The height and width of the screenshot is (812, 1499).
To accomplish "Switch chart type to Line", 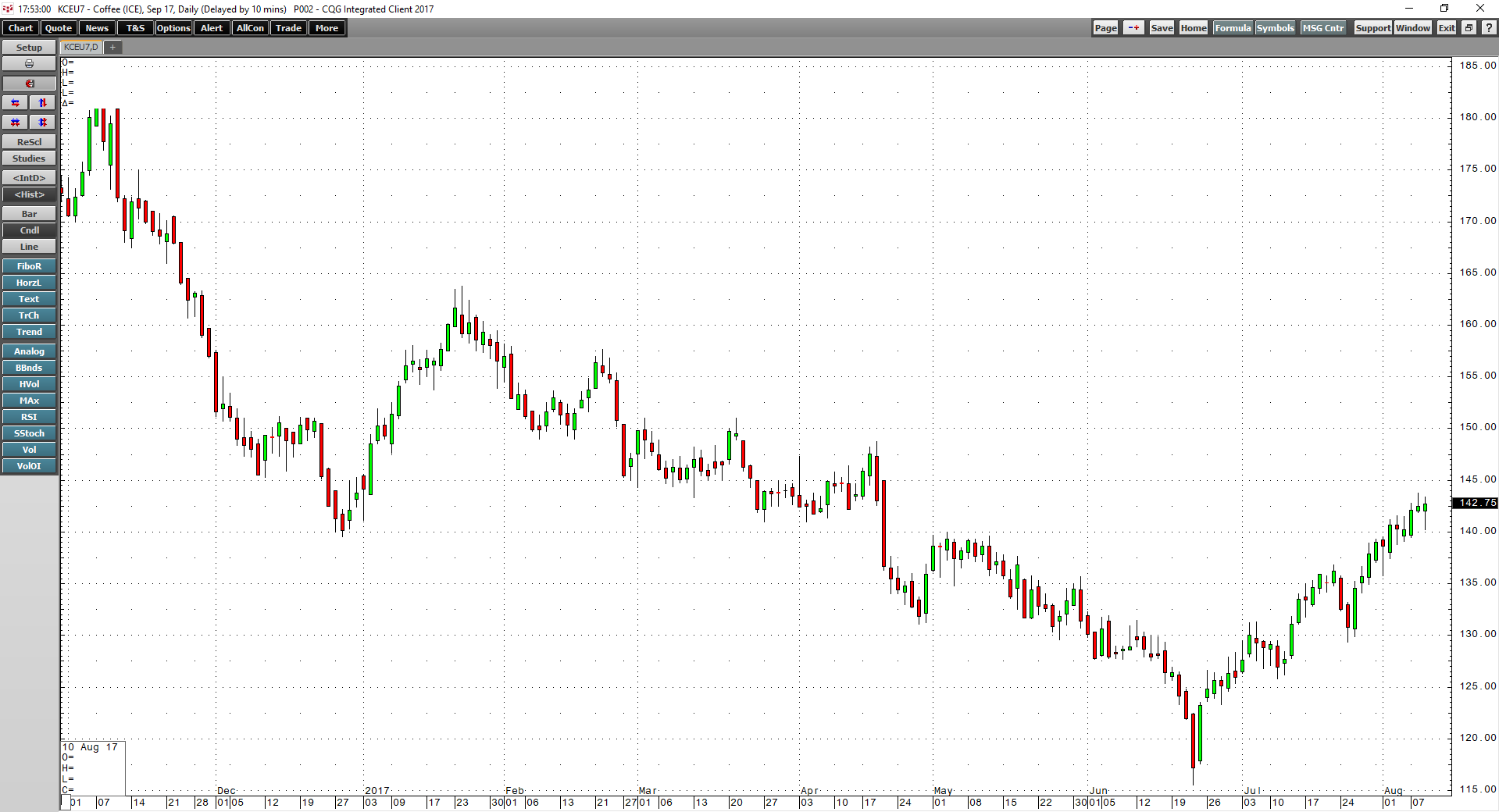I will click(29, 247).
